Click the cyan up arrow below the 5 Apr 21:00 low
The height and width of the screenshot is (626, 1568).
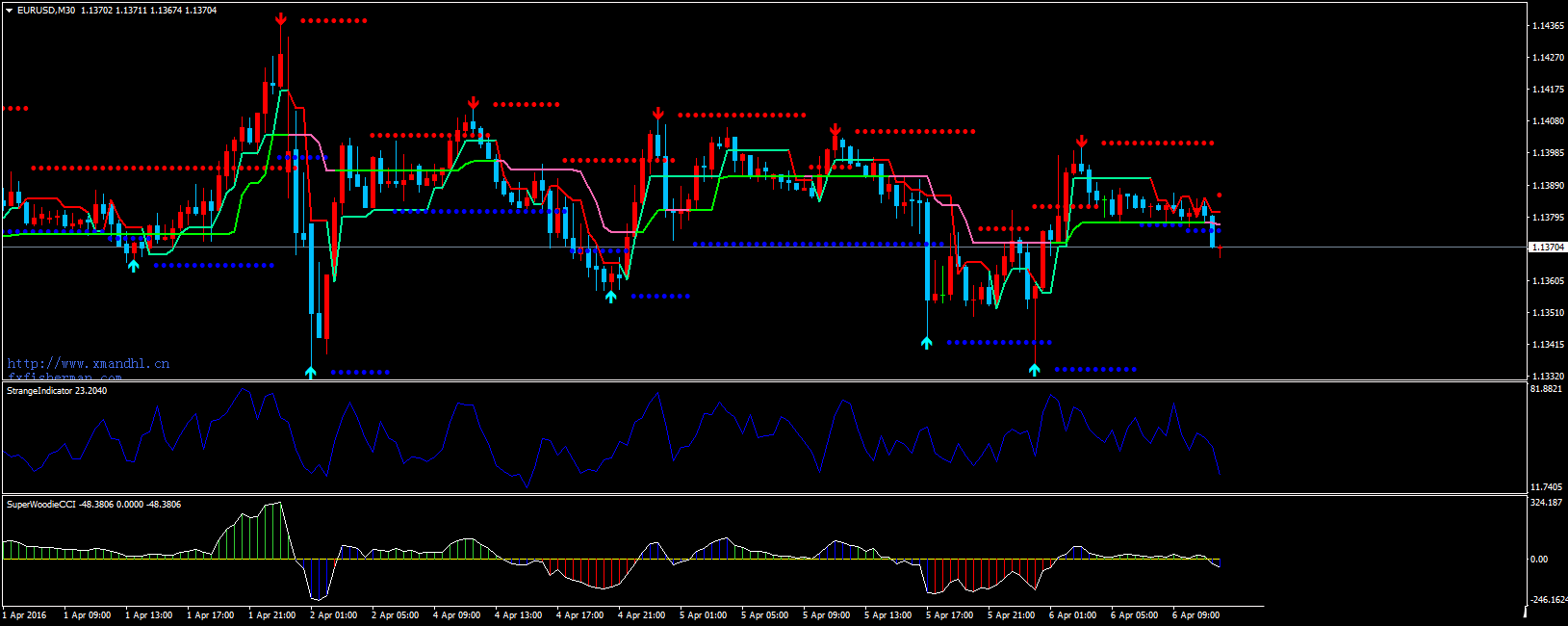tap(1034, 369)
